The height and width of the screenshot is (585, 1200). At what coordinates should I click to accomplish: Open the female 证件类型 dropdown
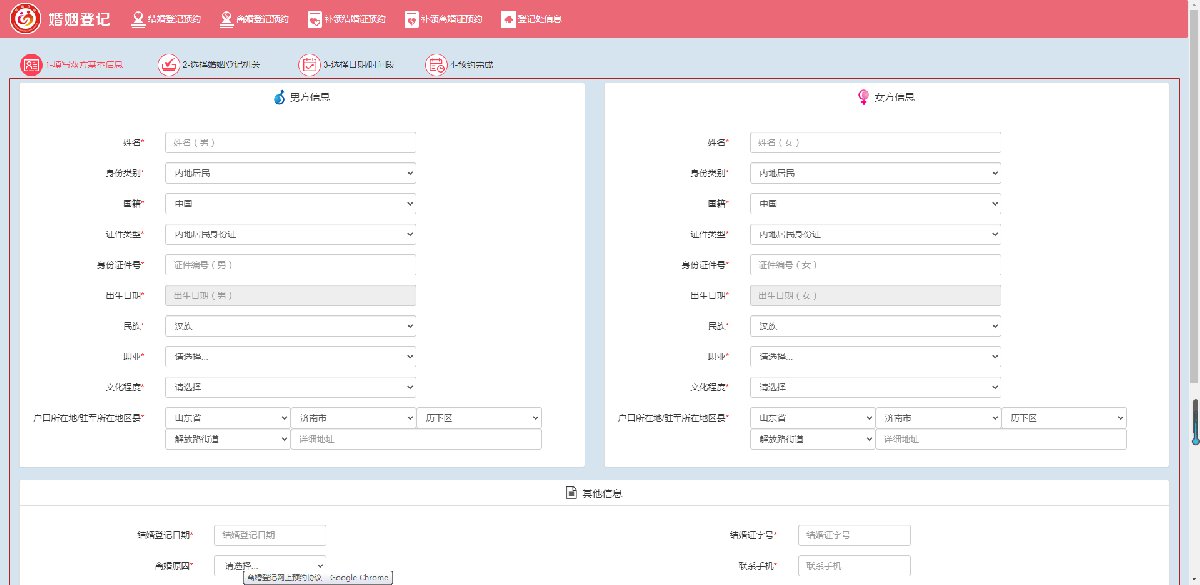(x=875, y=234)
